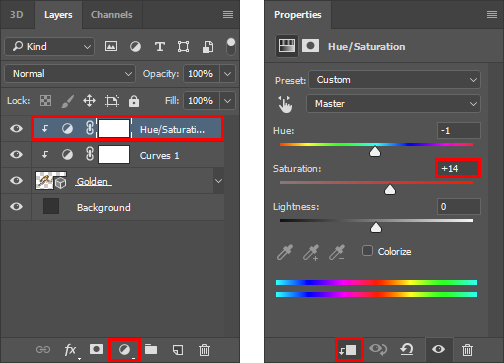Select the Layers tab
This screenshot has width=504, height=363.
point(58,15)
